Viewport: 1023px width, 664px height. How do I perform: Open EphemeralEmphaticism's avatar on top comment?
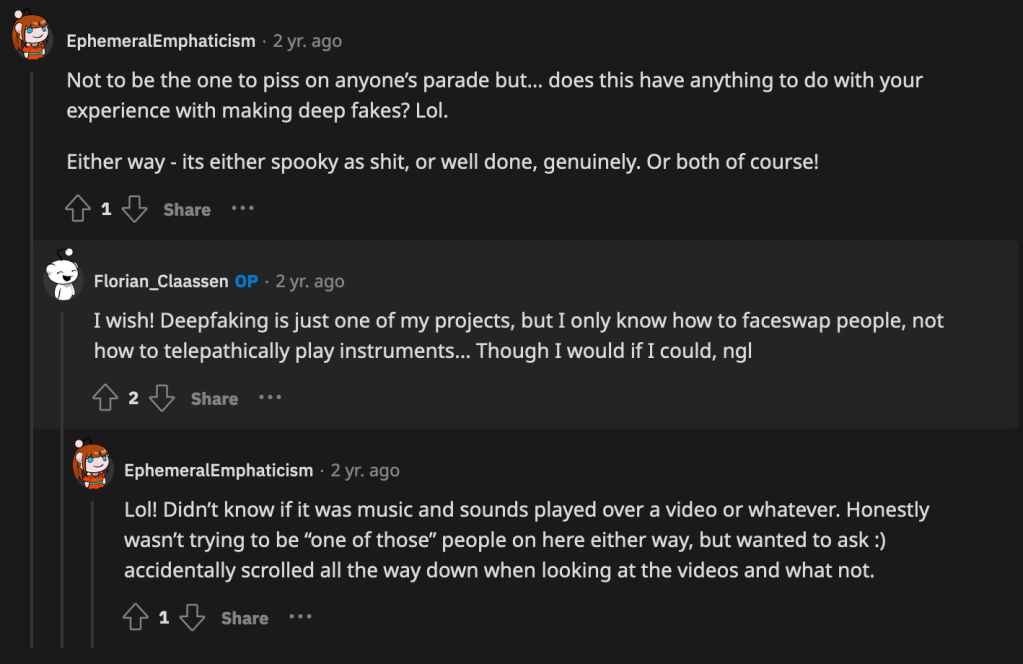pos(31,36)
